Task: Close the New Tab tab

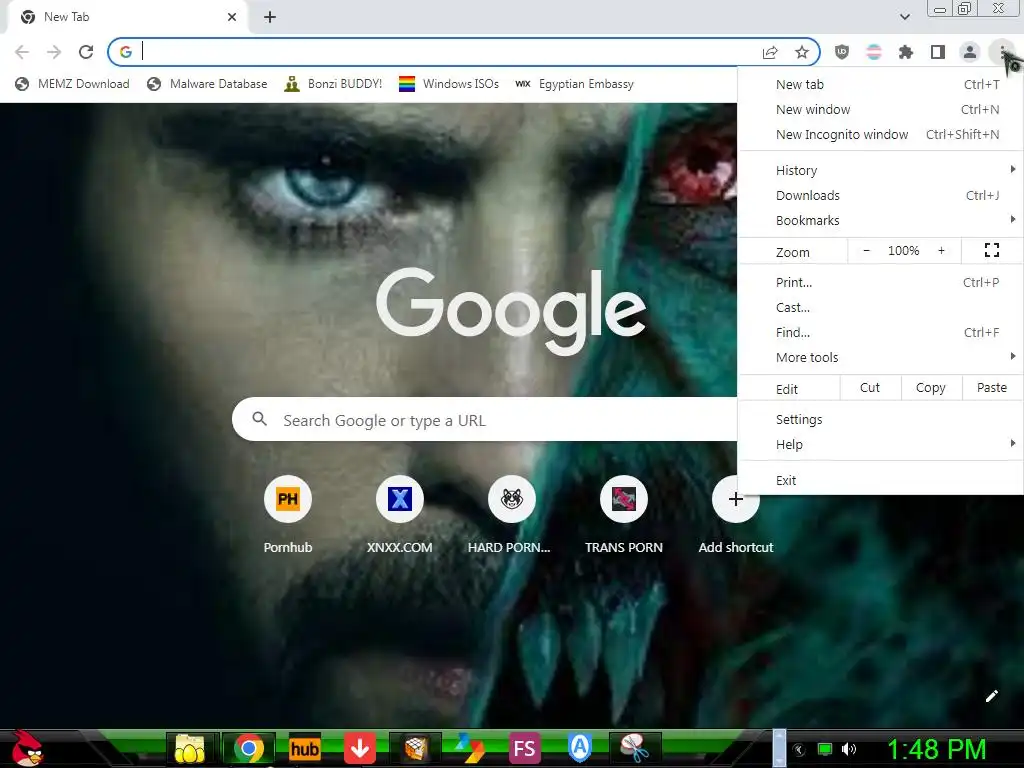Action: [x=232, y=17]
